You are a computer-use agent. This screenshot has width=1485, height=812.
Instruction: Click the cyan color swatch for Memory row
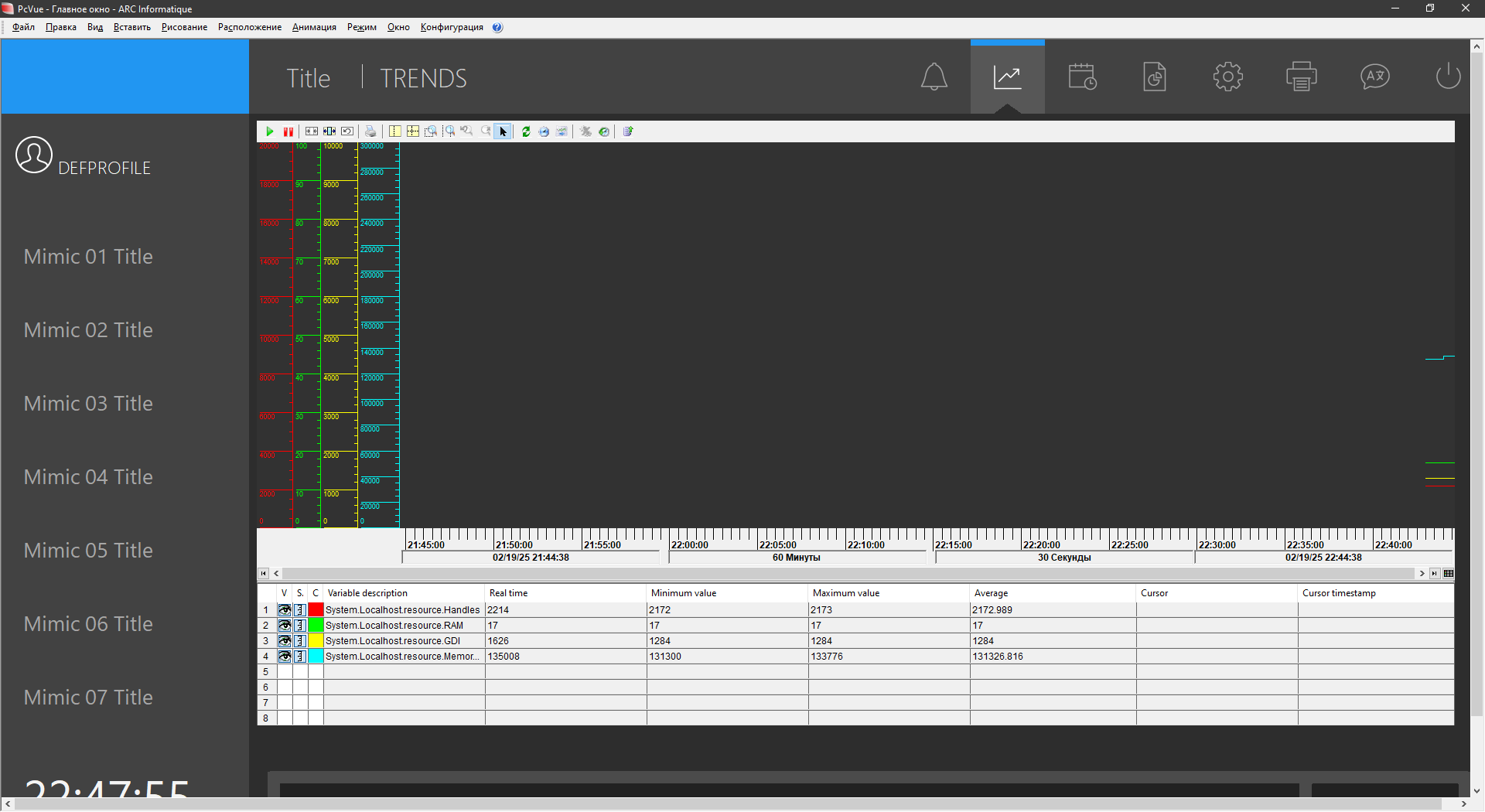click(316, 657)
